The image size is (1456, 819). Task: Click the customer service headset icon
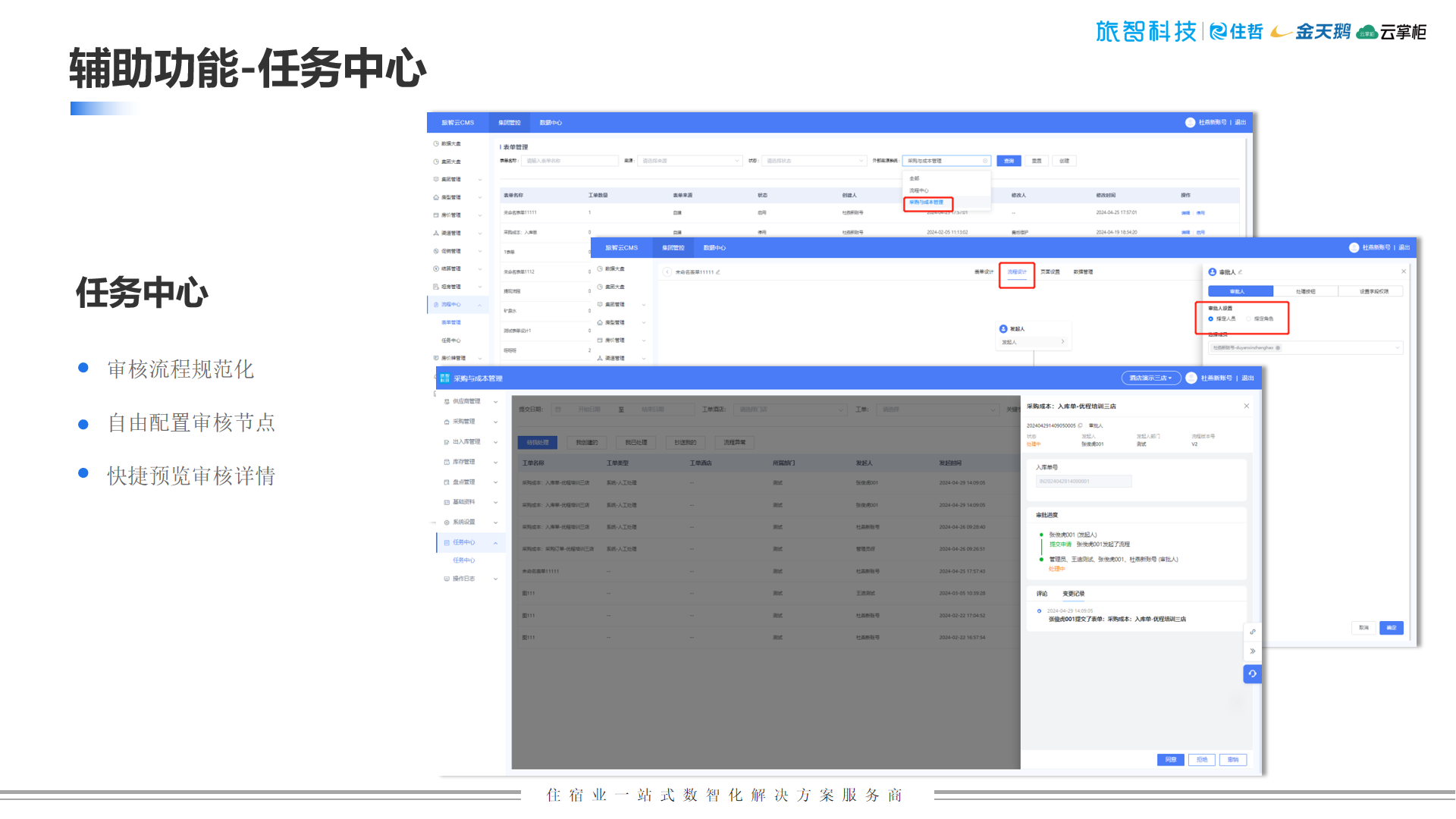(1252, 673)
